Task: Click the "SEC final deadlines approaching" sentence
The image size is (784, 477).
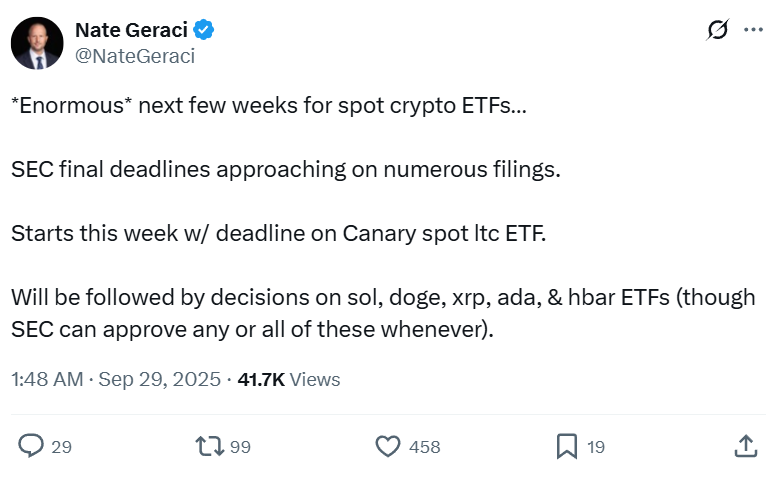Action: pyautogui.click(x=286, y=170)
